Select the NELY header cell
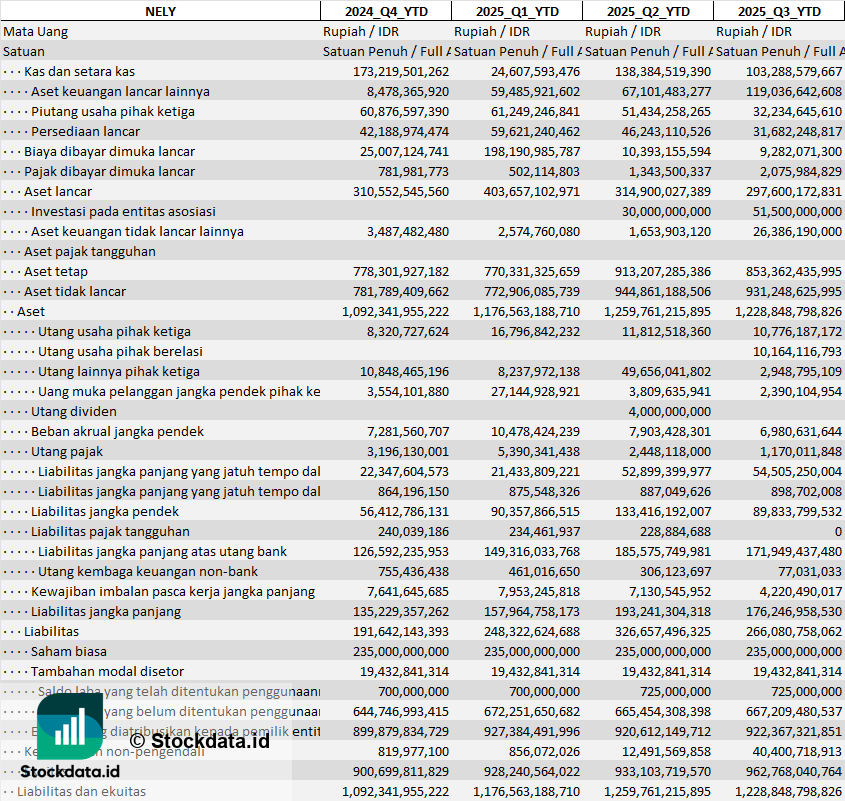Image resolution: width=845 pixels, height=801 pixels. [x=160, y=11]
